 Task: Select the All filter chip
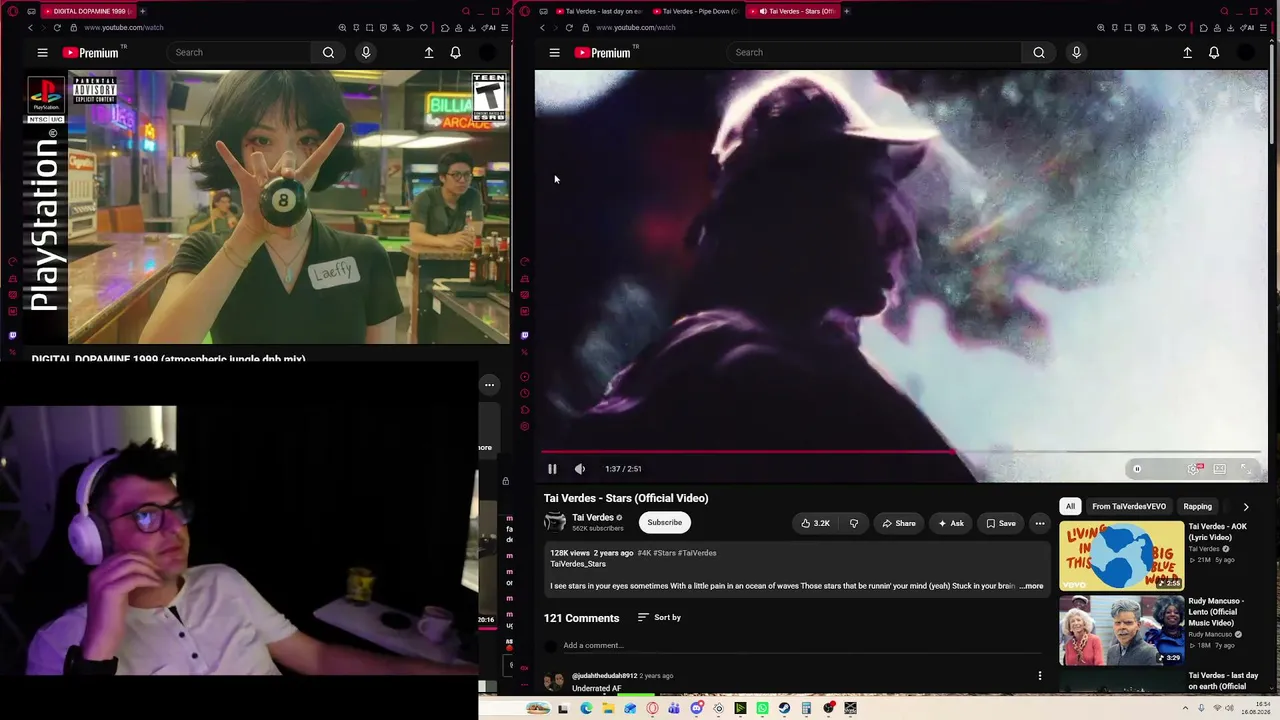1070,507
